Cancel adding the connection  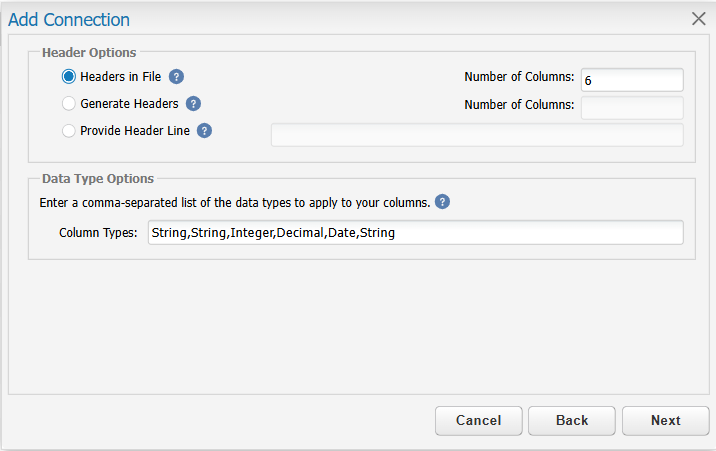pyautogui.click(x=479, y=420)
